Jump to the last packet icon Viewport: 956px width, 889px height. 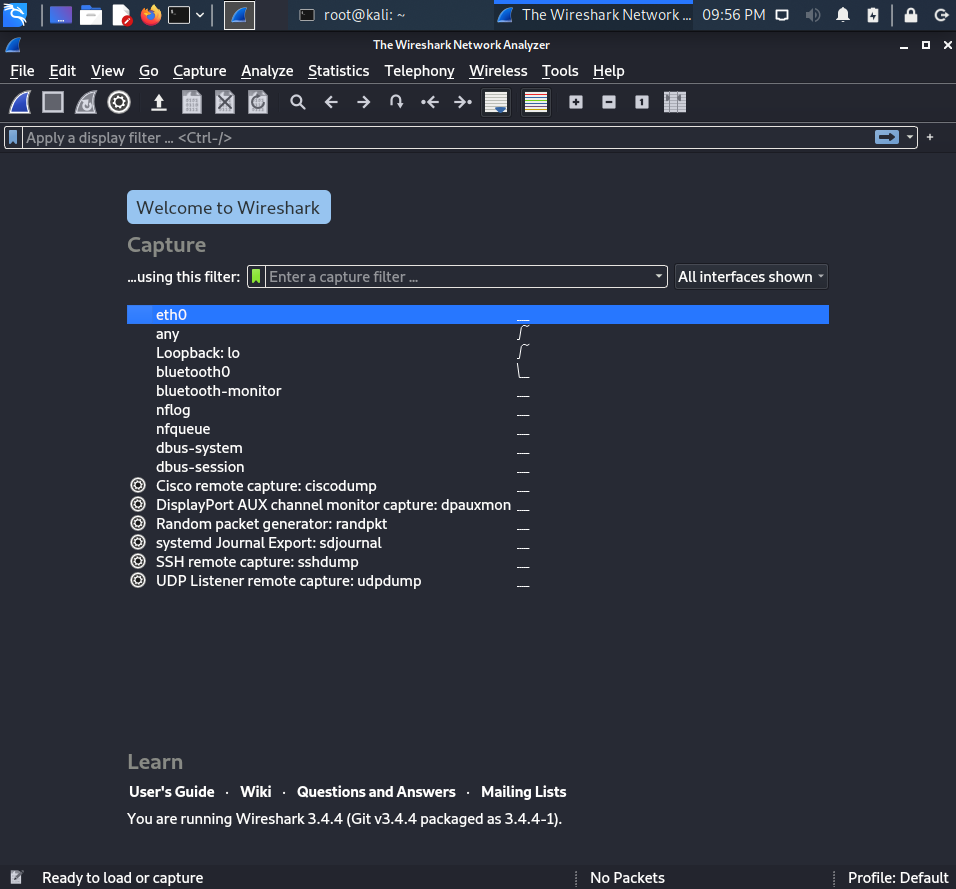pos(463,102)
